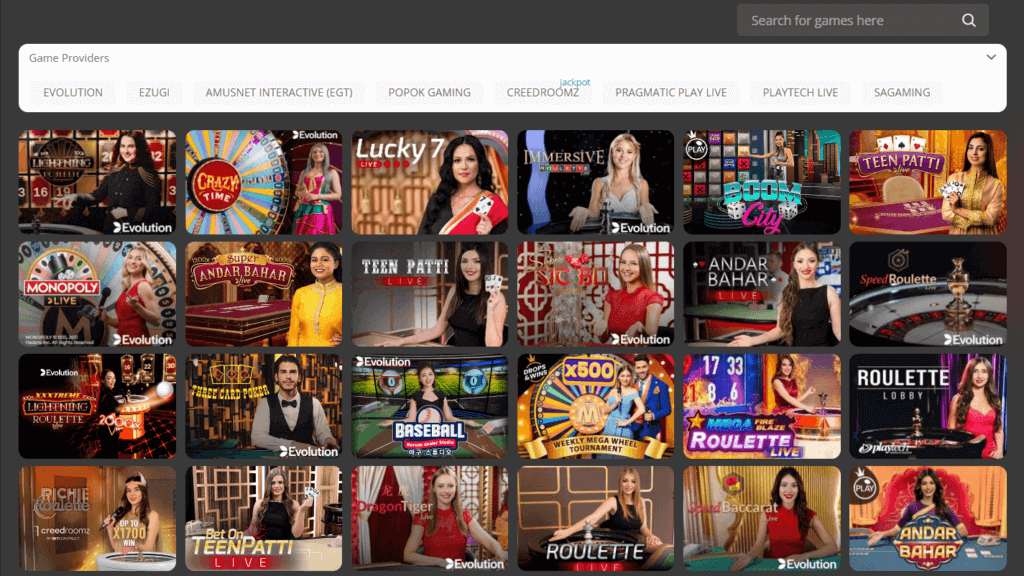Screen dimensions: 1024x576
Task: Launch Andar Bahar Live with dark background
Action: (761, 294)
